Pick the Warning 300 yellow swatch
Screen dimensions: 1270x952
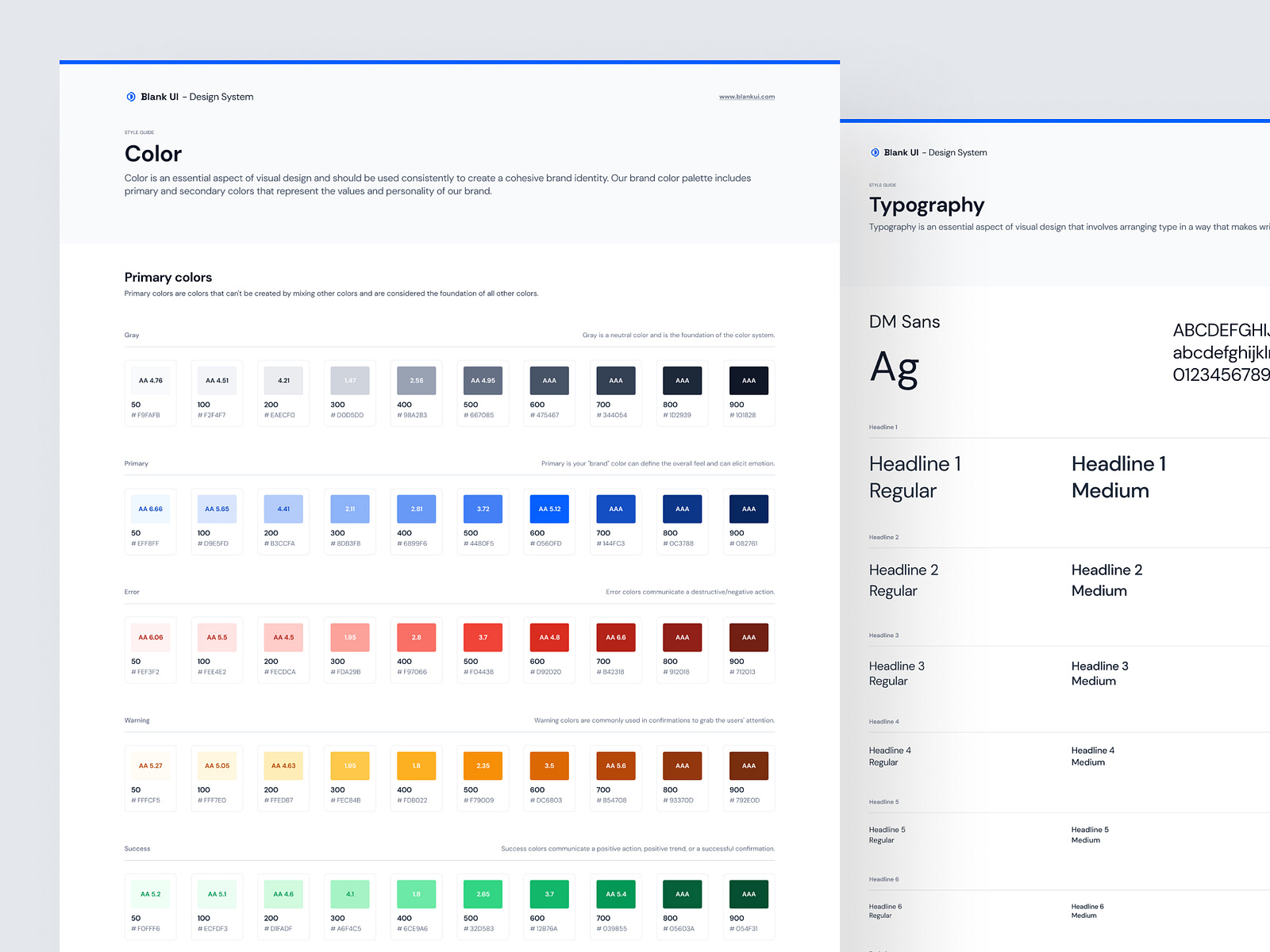[x=350, y=766]
